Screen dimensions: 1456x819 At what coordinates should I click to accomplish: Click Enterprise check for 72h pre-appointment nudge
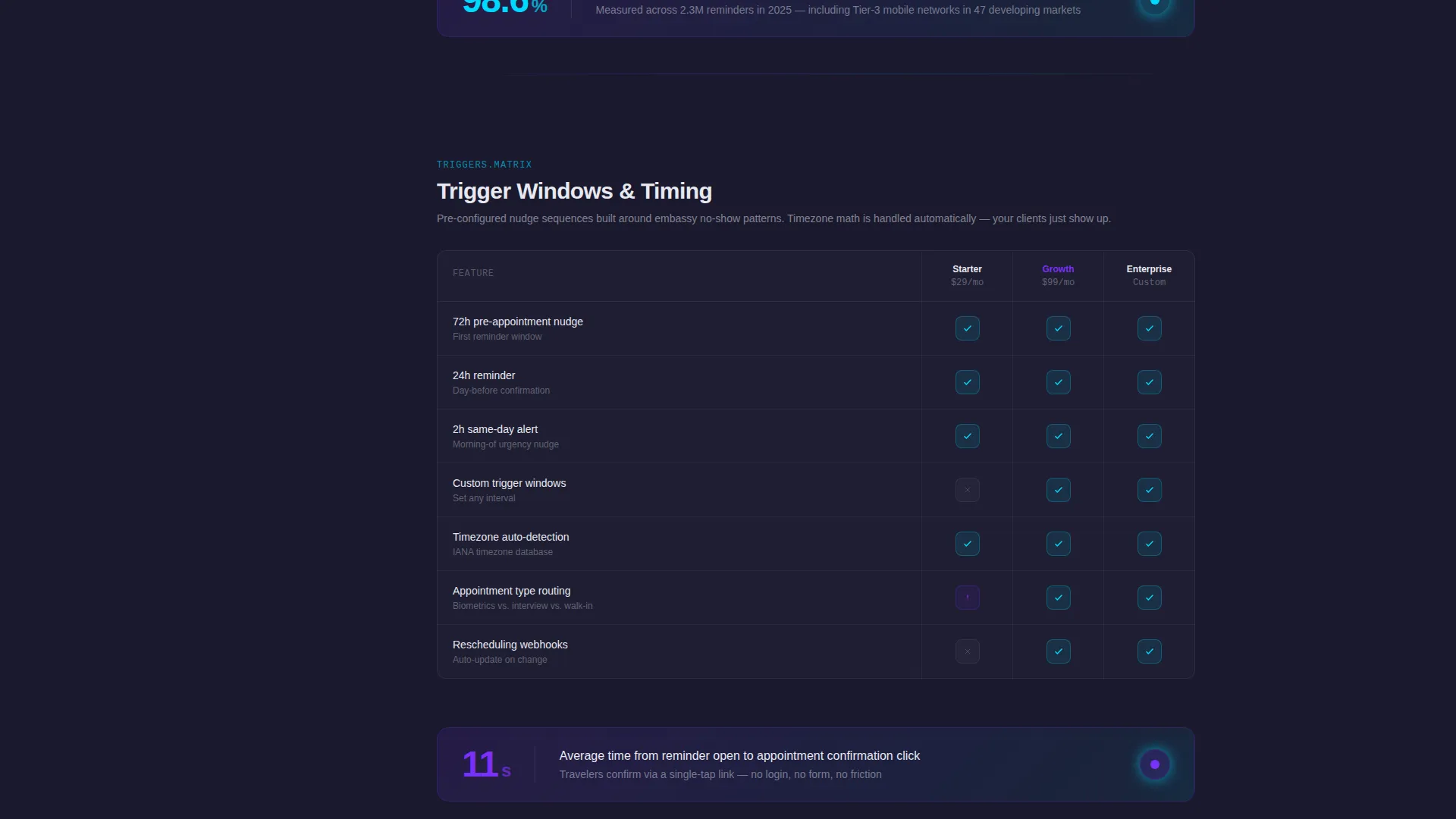tap(1149, 328)
